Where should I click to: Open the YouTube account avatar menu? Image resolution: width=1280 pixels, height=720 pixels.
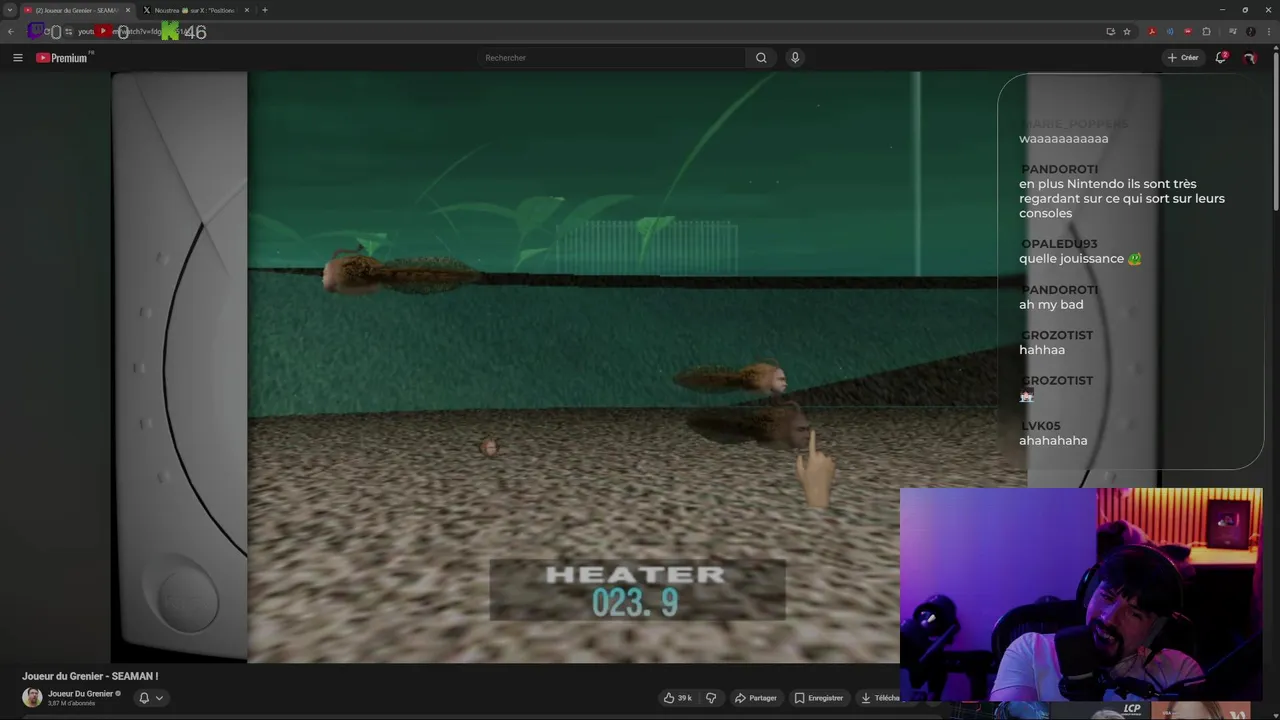point(1249,58)
